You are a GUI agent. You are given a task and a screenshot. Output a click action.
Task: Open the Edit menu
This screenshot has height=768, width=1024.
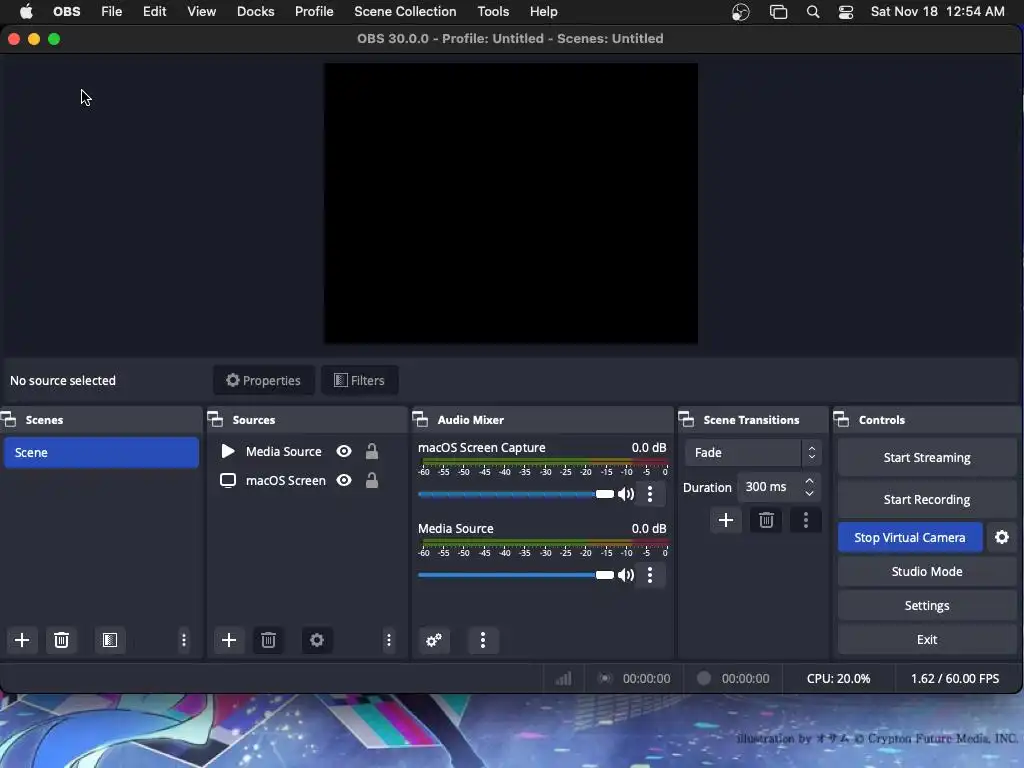point(155,12)
